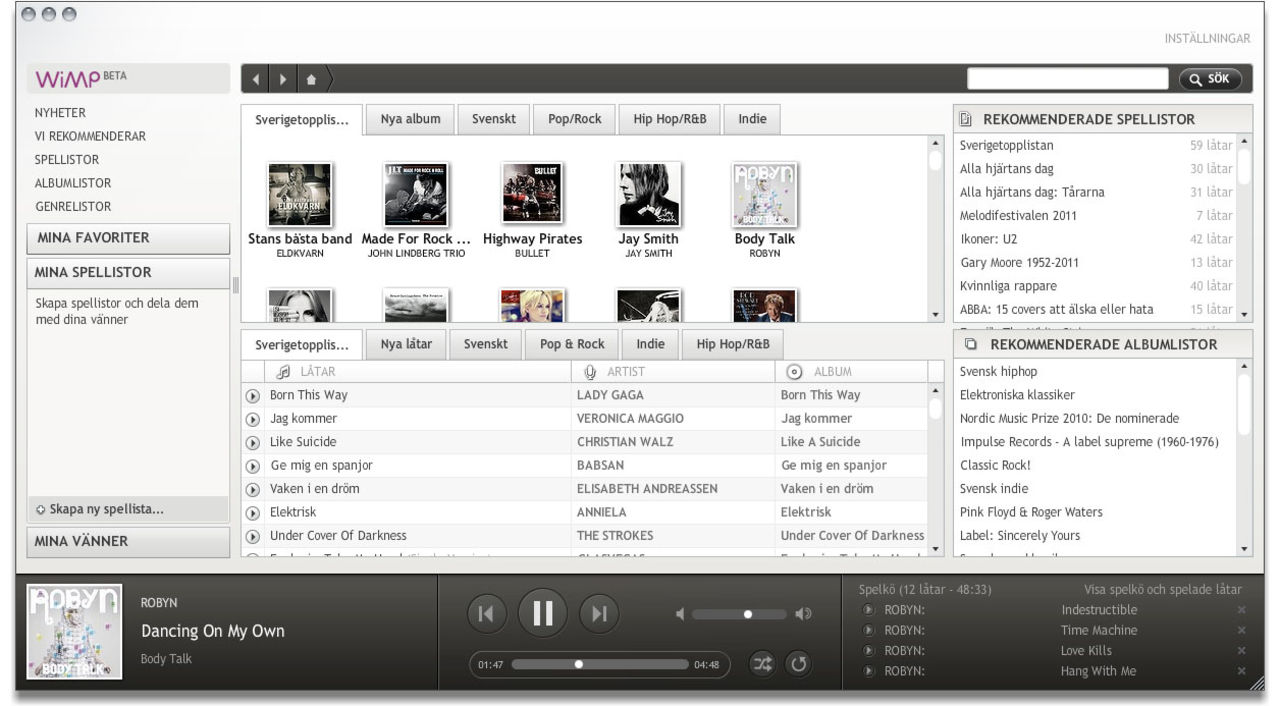This screenshot has width=1280, height=706.
Task: Open the Hip Hop/R&B songs tab
Action: 733,344
